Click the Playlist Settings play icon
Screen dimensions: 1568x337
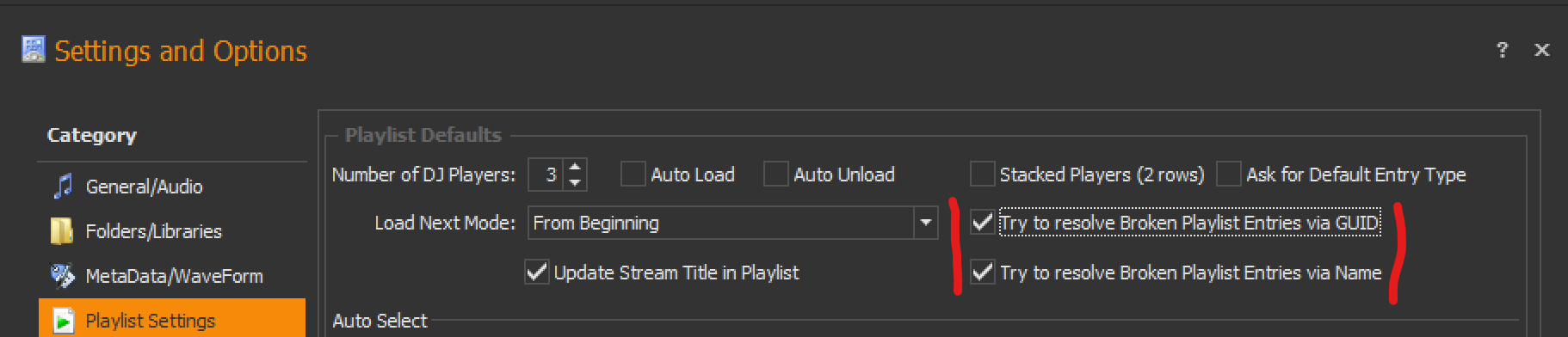click(x=63, y=321)
